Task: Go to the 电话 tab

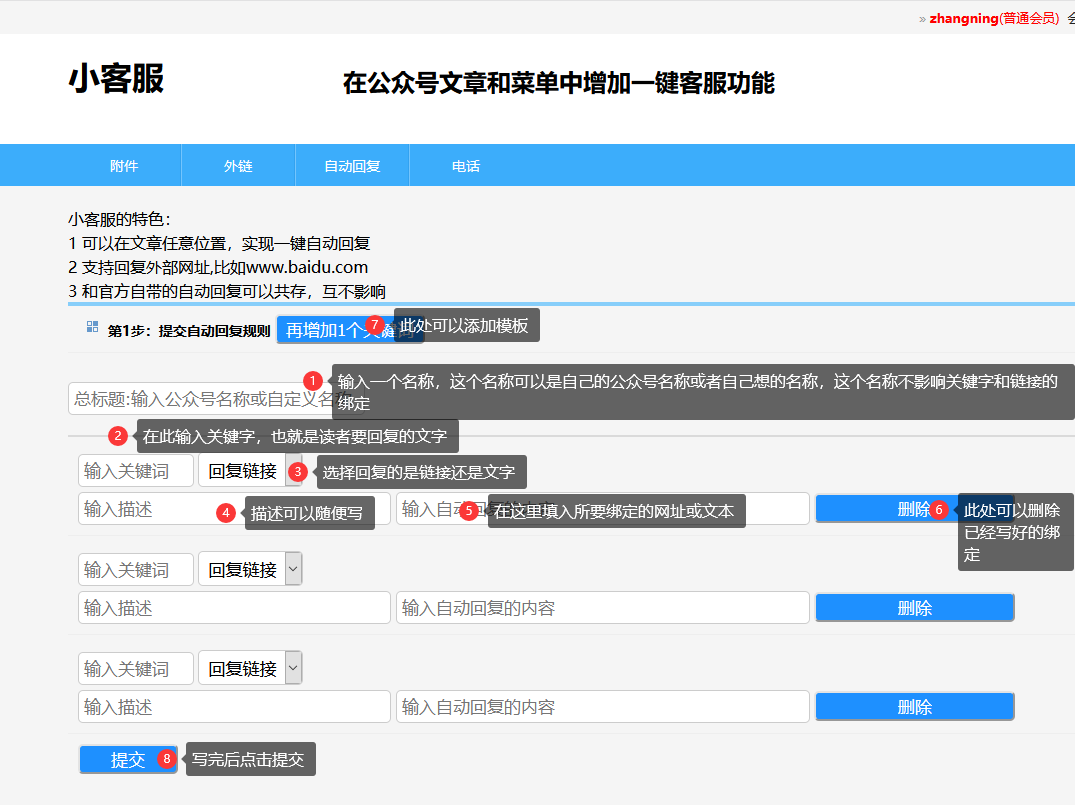Action: coord(466,166)
